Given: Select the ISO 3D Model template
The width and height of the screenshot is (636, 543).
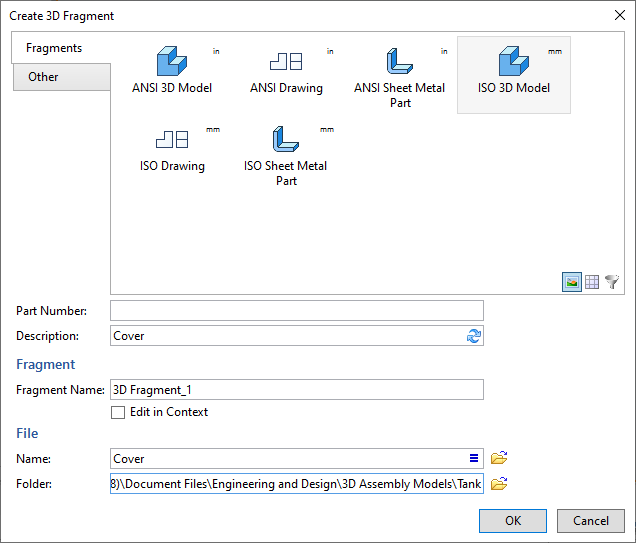Looking at the screenshot, I should tap(514, 75).
